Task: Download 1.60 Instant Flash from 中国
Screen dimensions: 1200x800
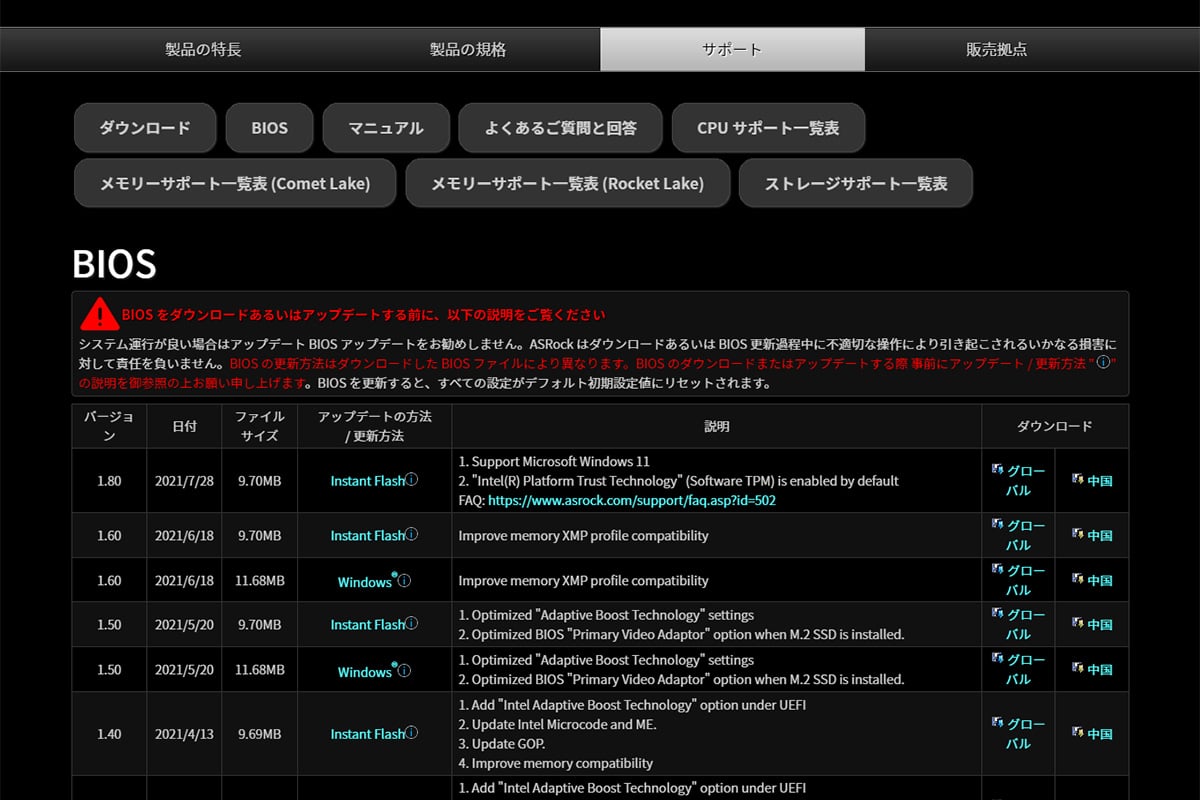Action: pyautogui.click(x=1092, y=535)
